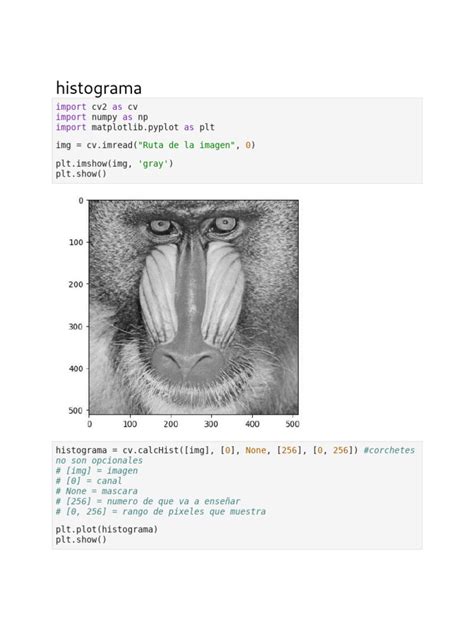Click the first plt.show() call
Viewport: 474px width, 632px height.
81,174
